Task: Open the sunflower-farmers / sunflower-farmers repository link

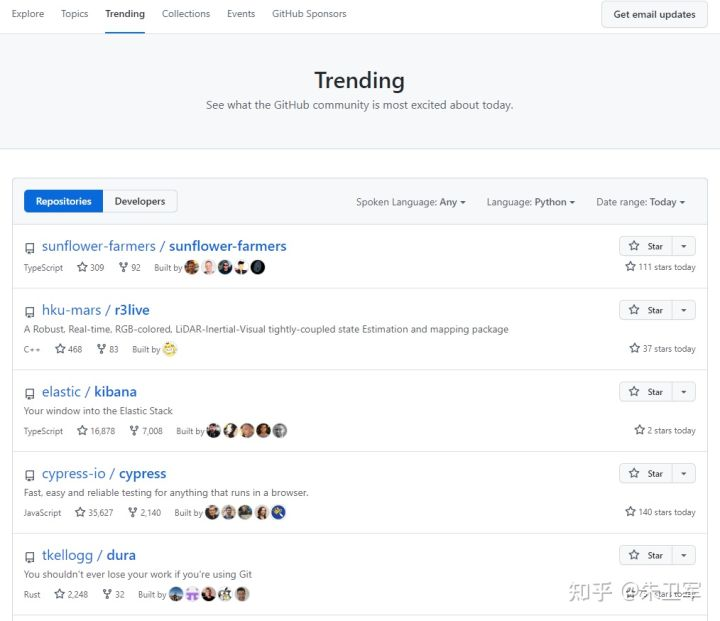Action: [164, 246]
